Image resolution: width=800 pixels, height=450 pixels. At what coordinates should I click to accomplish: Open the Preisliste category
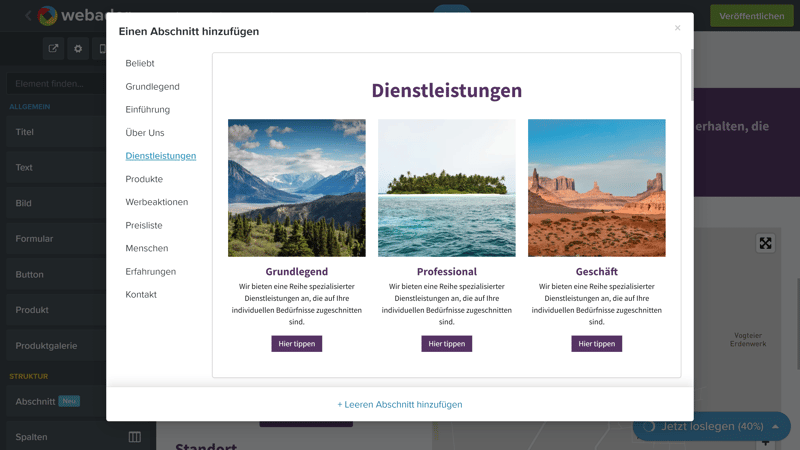pos(144,225)
